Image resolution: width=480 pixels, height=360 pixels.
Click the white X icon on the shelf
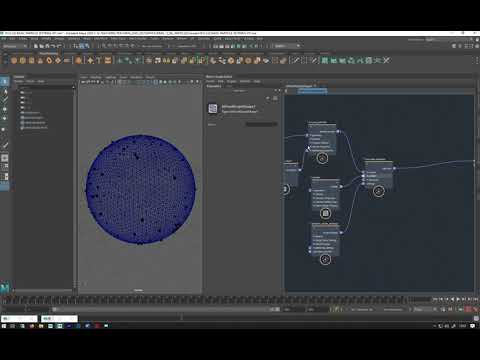click(386, 60)
